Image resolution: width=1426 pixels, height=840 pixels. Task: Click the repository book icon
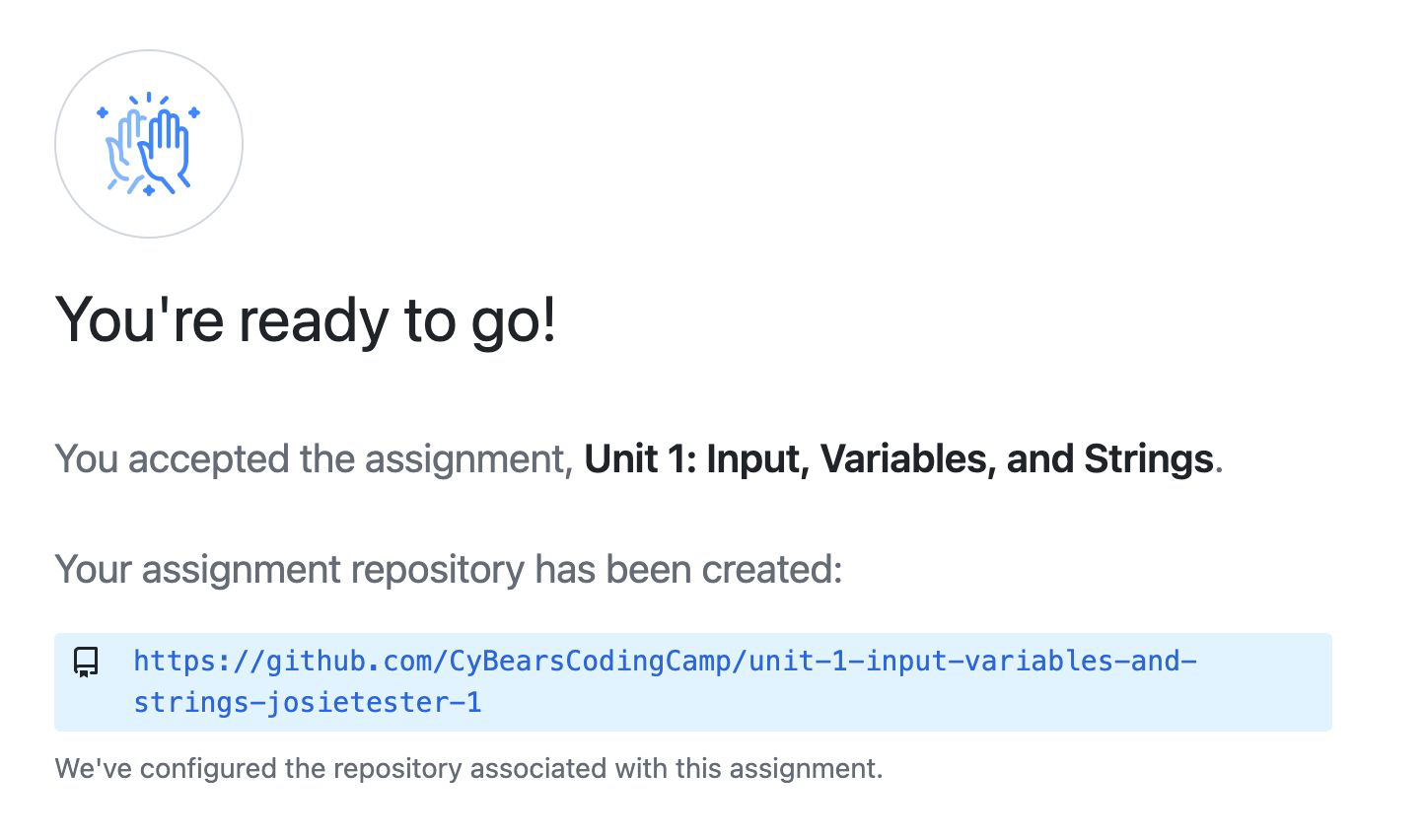(x=87, y=662)
